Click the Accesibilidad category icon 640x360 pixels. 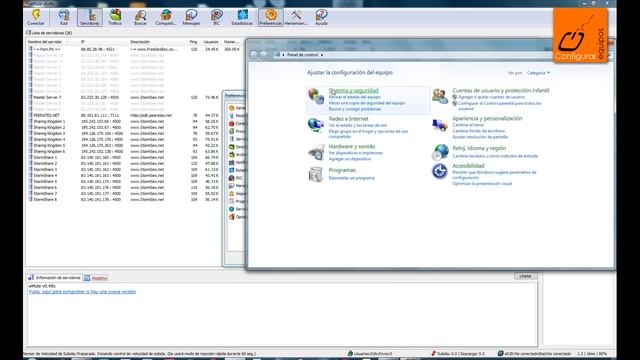[440, 171]
